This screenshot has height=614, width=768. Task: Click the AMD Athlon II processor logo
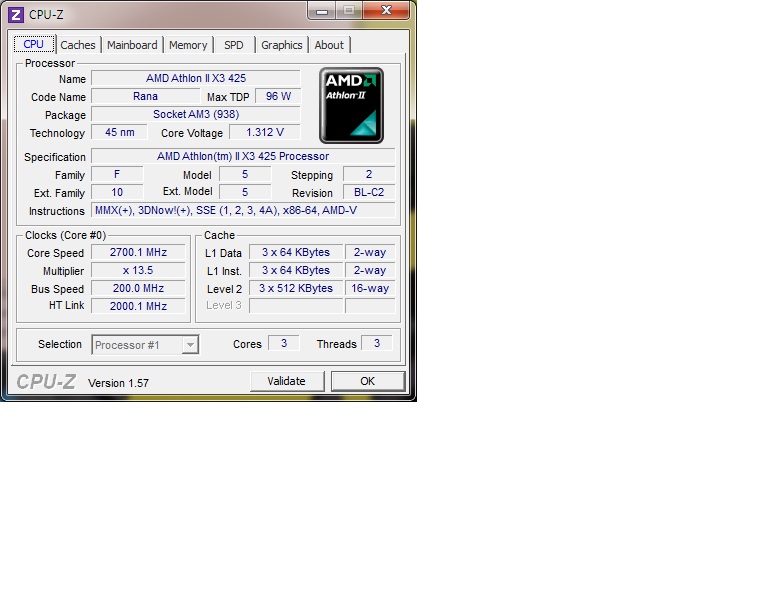coord(351,105)
